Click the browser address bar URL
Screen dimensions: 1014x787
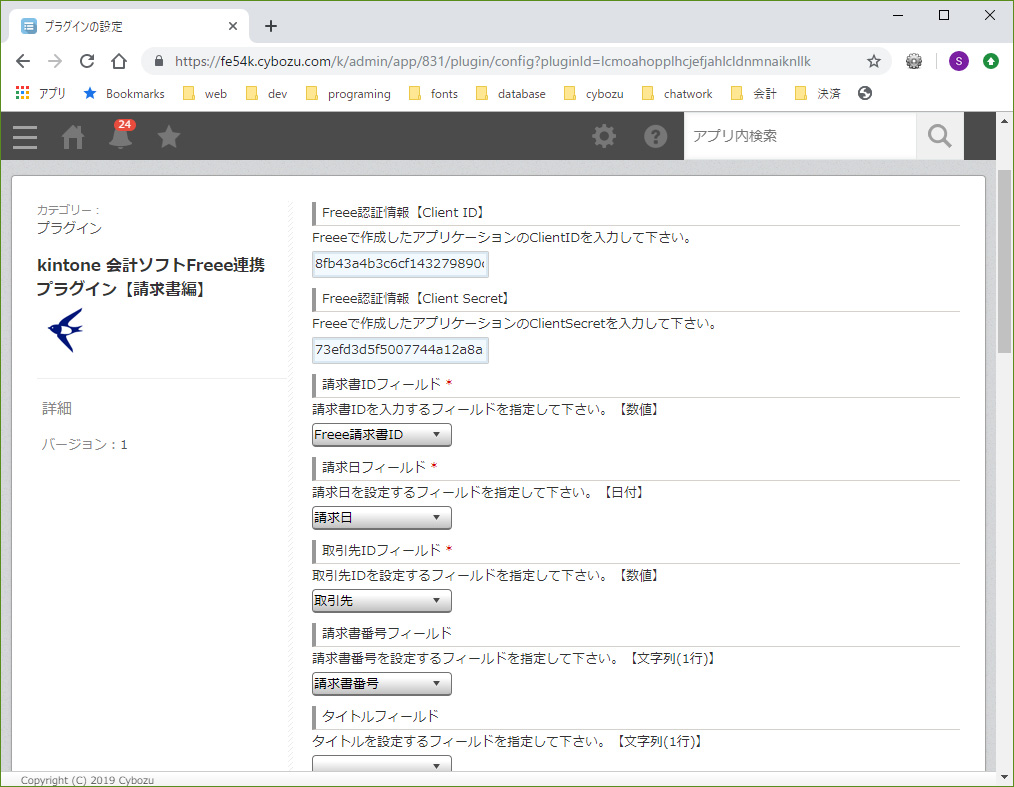[493, 61]
